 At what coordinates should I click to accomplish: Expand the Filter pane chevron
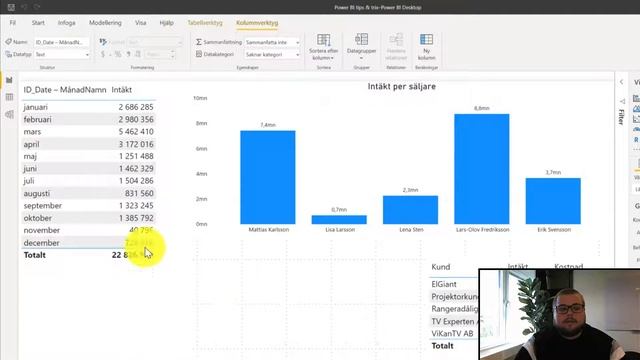coord(621,82)
